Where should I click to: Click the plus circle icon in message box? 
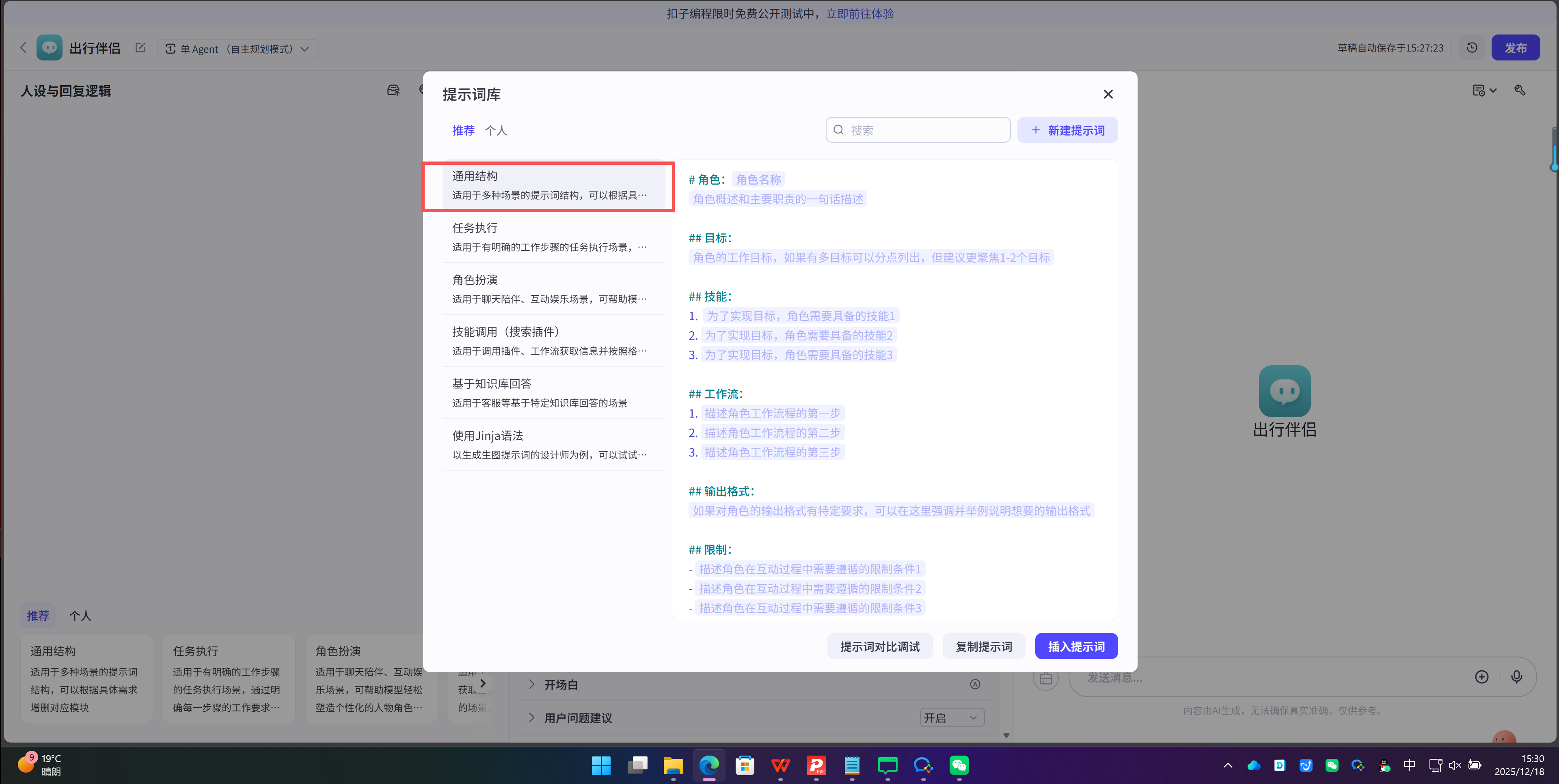point(1481,677)
